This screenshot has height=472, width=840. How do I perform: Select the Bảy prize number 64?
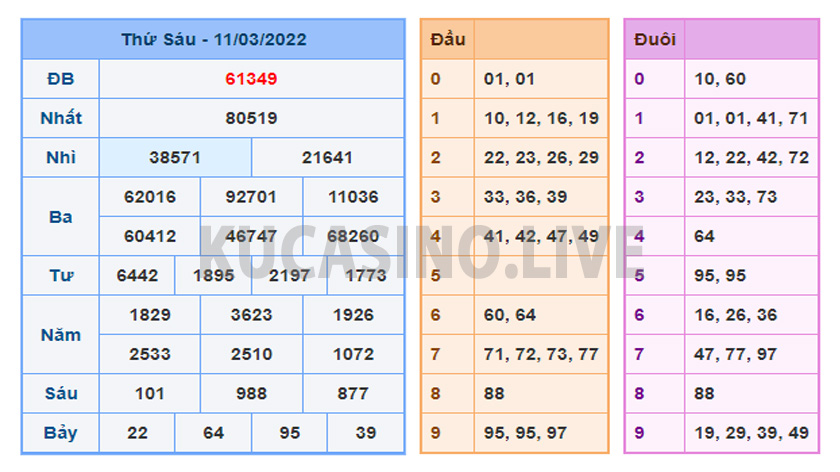[x=213, y=433]
